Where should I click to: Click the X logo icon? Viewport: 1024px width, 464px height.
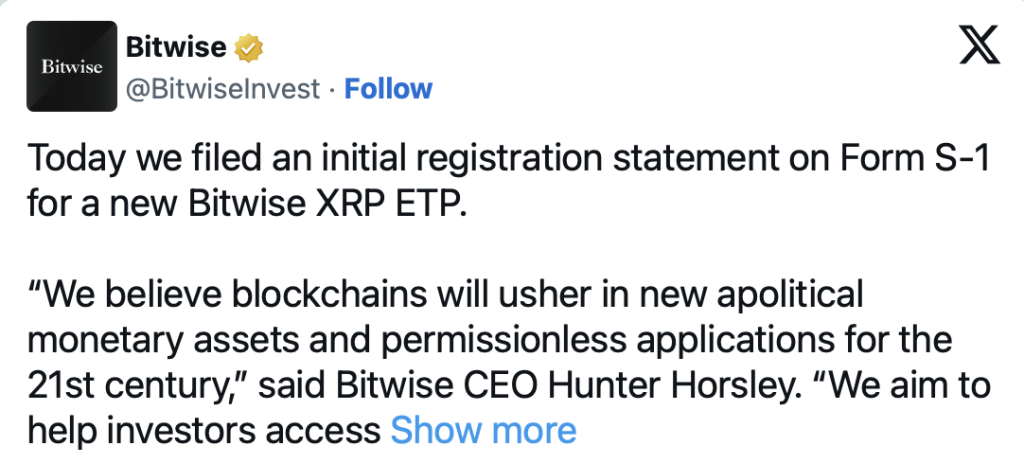979,44
